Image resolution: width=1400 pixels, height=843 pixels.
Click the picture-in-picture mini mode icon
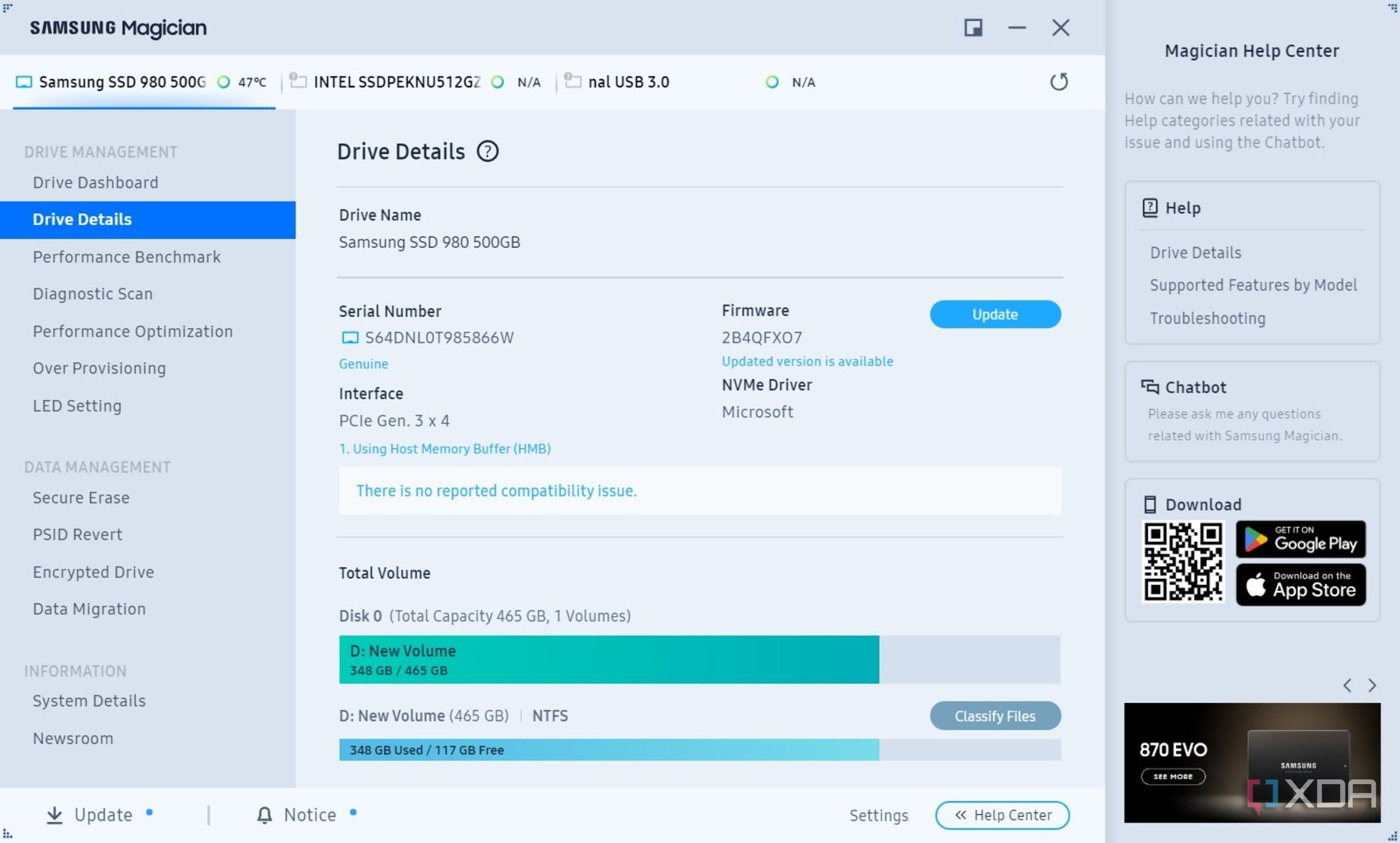coord(973,27)
